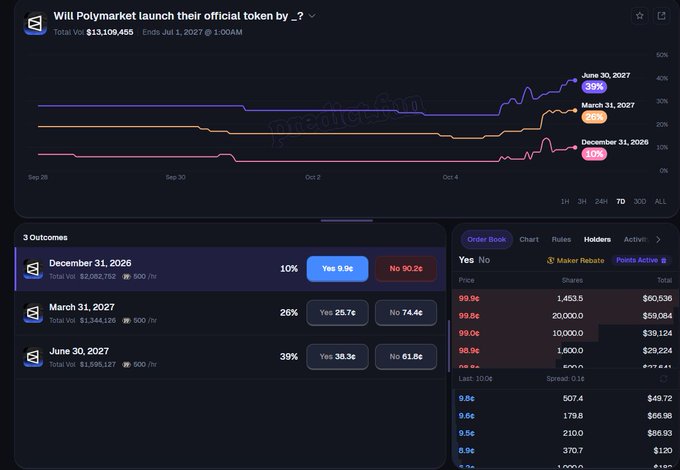Star this market as favorite
Screen dimensions: 680x470
pos(639,16)
